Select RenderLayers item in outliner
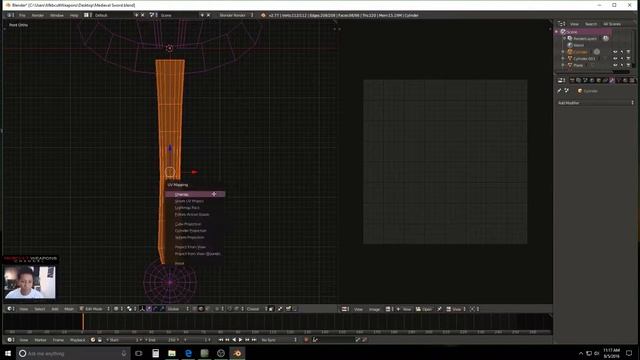The width and height of the screenshot is (640, 360). 584,38
